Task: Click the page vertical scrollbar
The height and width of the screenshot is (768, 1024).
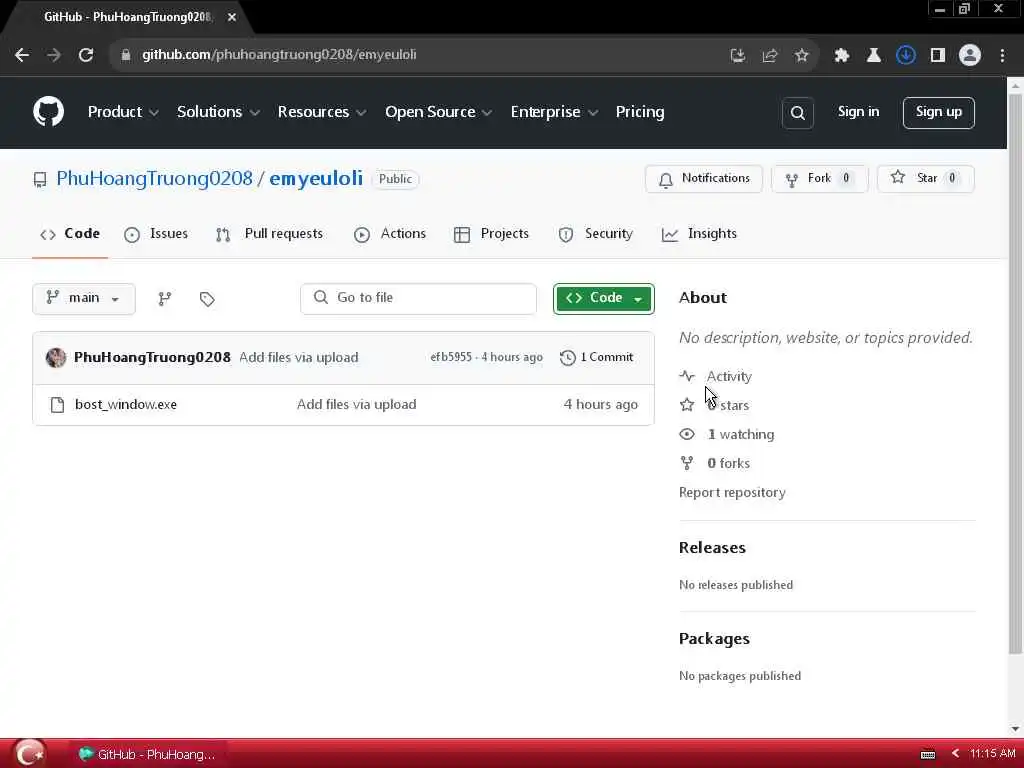Action: (x=1014, y=374)
